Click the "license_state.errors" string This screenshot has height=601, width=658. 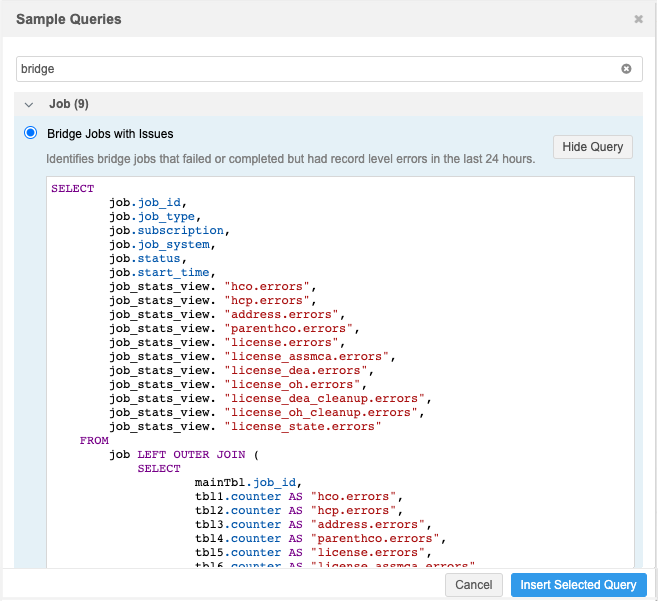(x=303, y=426)
